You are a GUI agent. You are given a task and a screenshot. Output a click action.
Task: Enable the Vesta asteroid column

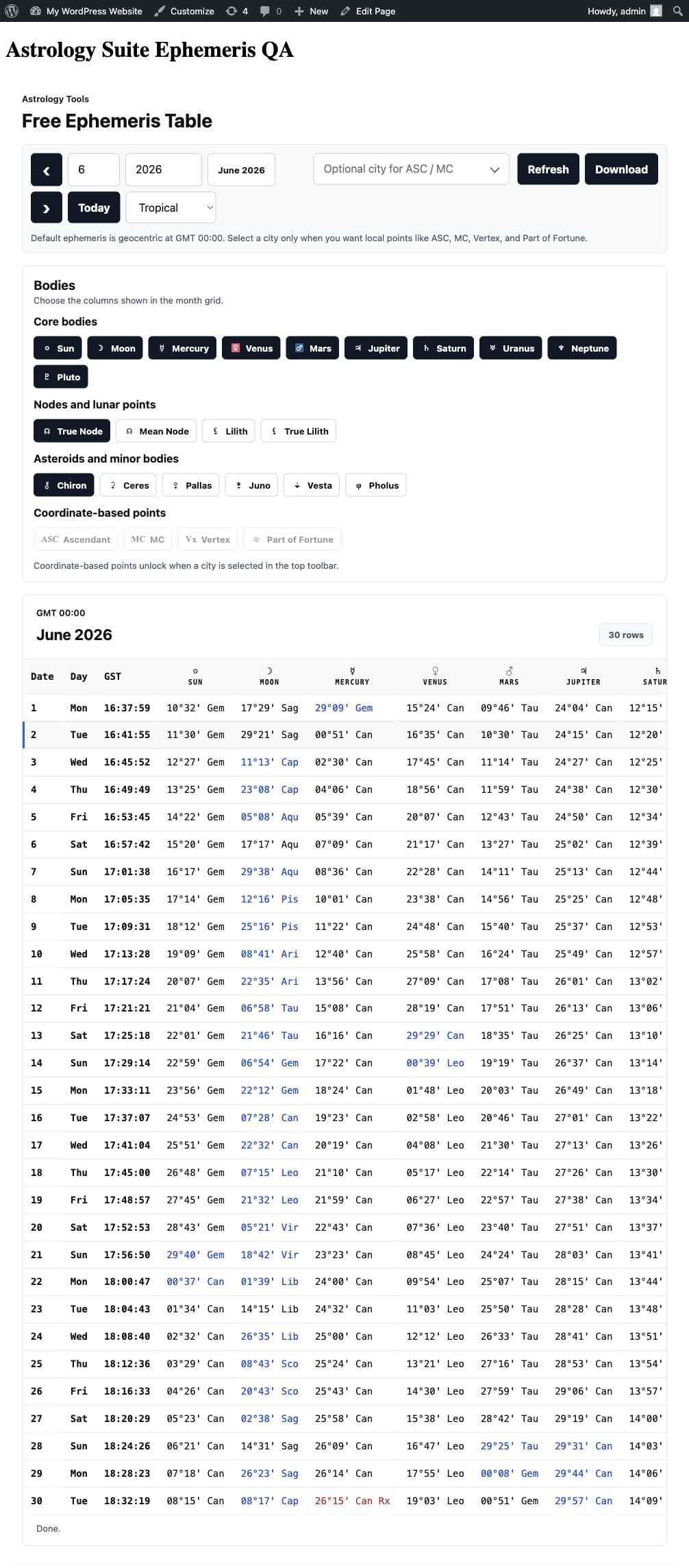[312, 485]
